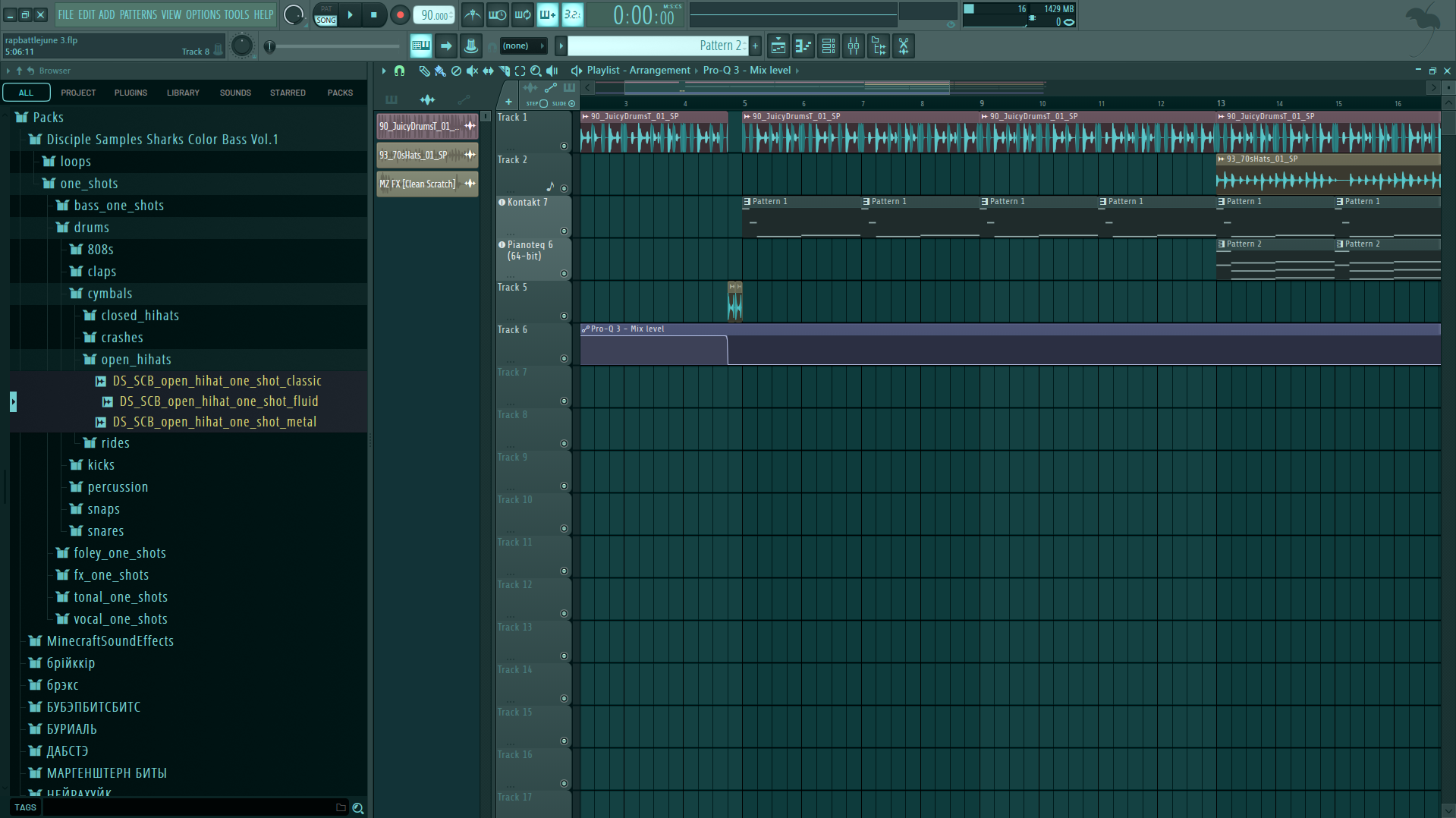Click the multilink to controllers knob icon
The height and width of the screenshot is (818, 1456).
pos(471,46)
